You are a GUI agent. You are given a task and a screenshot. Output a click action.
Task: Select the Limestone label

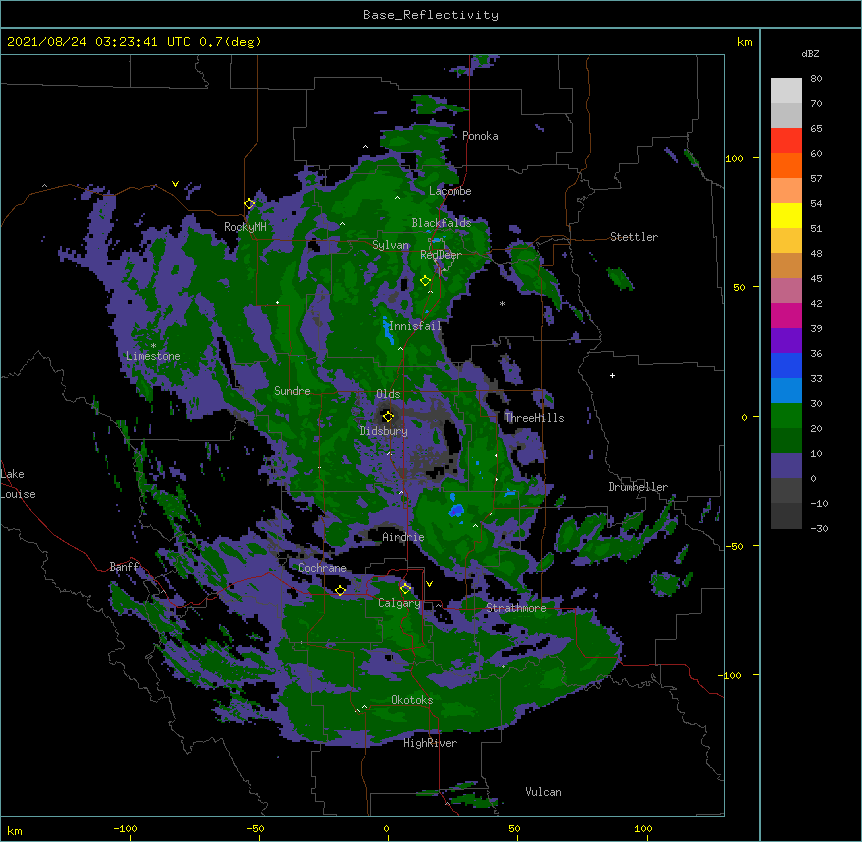point(153,356)
